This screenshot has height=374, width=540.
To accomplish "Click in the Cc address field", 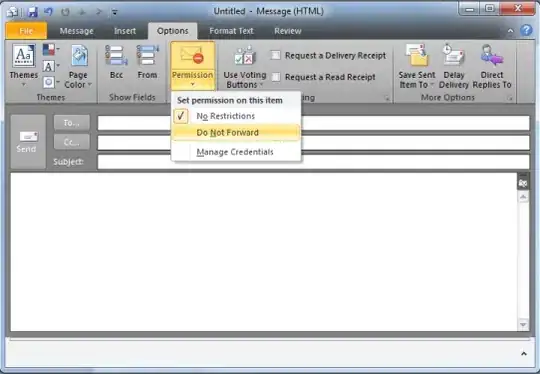I will [x=313, y=143].
